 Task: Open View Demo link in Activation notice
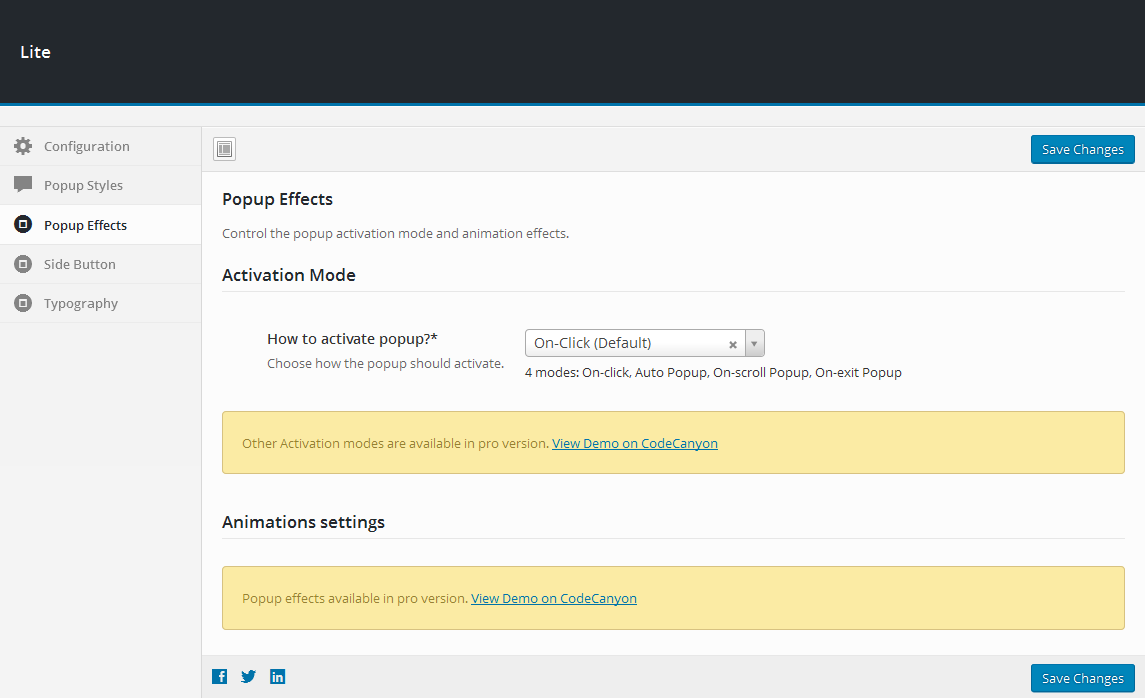pyautogui.click(x=635, y=443)
